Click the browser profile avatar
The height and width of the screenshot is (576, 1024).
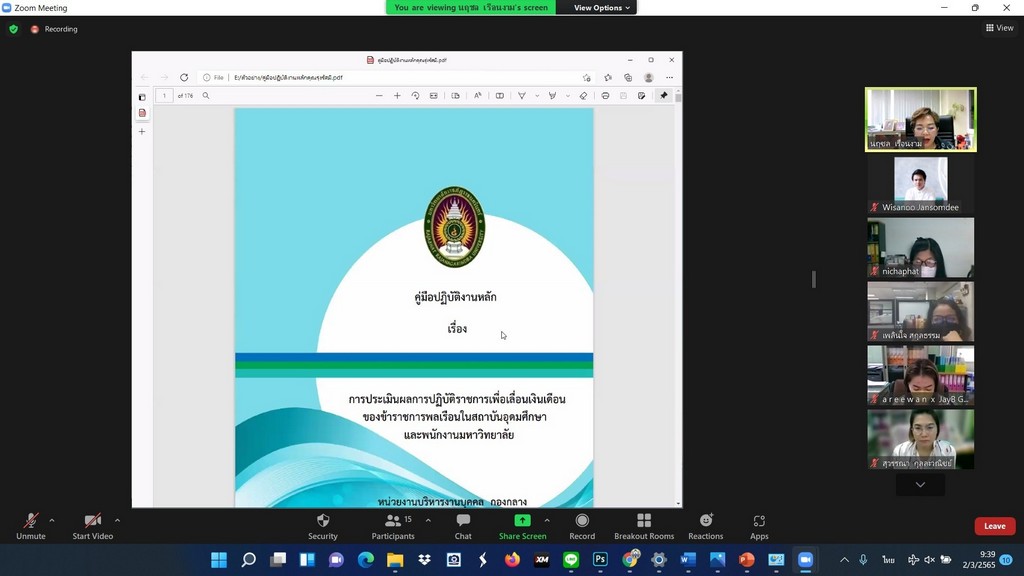coord(648,77)
